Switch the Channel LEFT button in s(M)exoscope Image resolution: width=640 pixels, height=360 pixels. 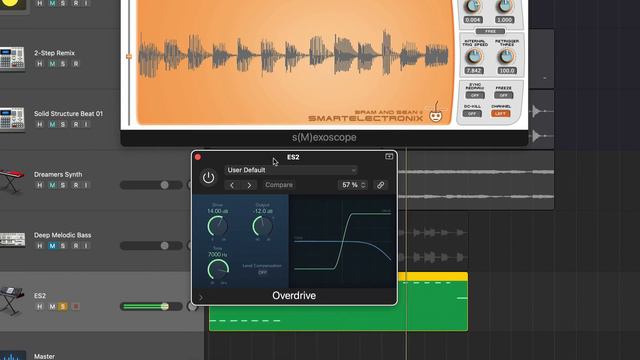click(501, 113)
